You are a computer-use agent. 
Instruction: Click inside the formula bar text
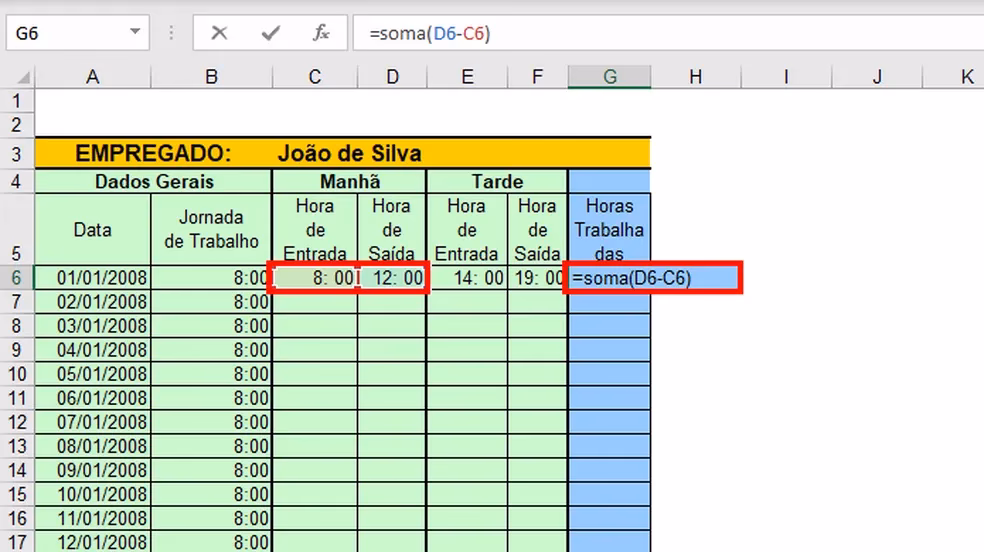click(x=430, y=33)
